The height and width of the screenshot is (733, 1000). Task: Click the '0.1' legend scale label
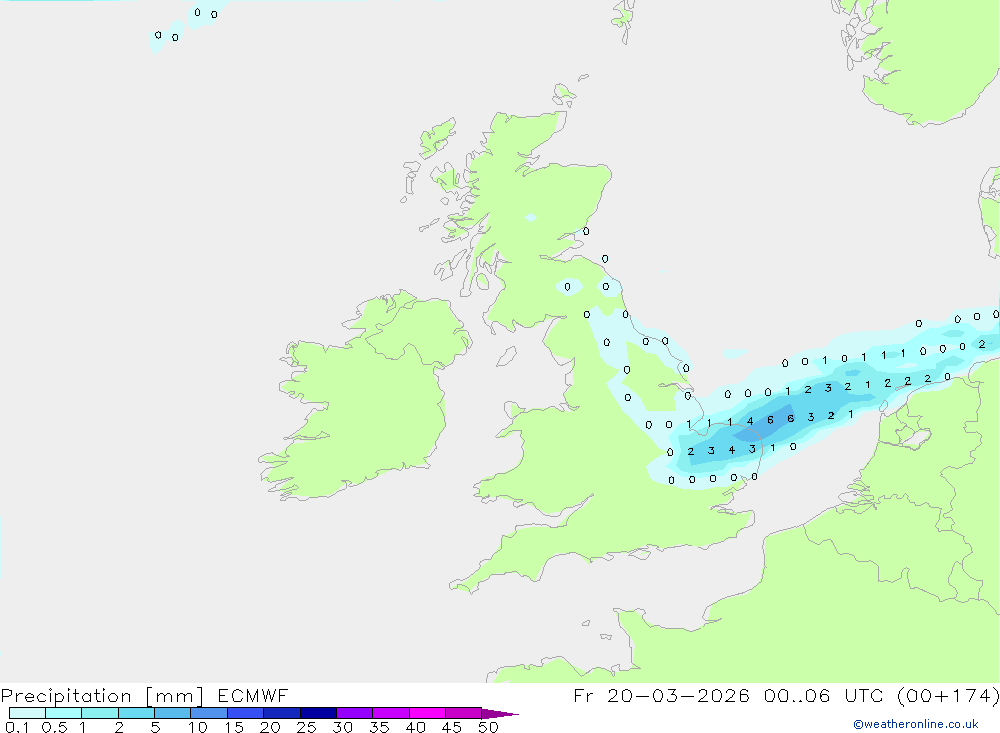[17, 727]
